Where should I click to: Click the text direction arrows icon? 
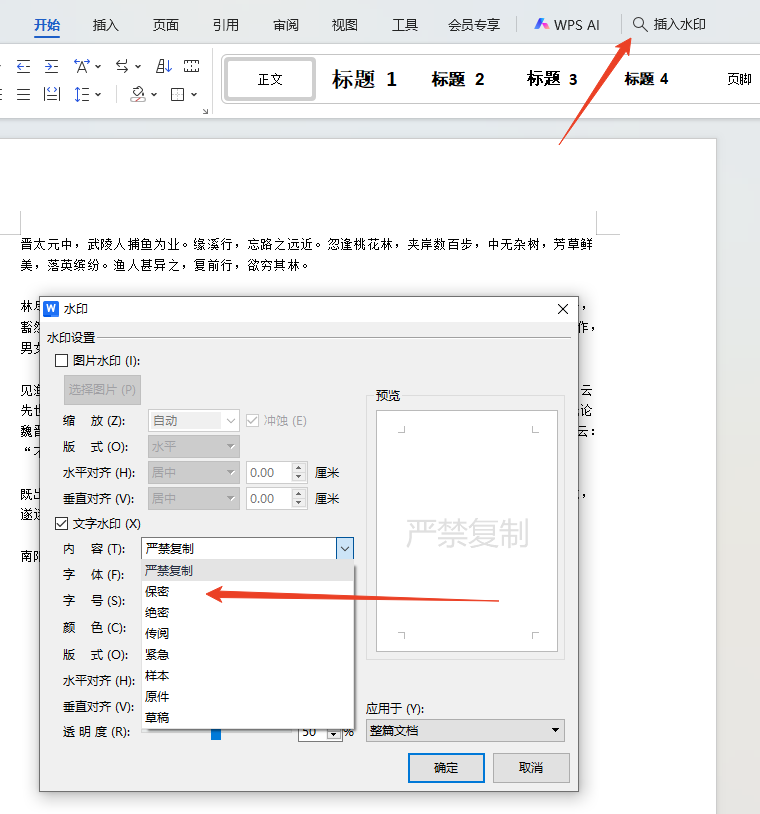[x=122, y=66]
